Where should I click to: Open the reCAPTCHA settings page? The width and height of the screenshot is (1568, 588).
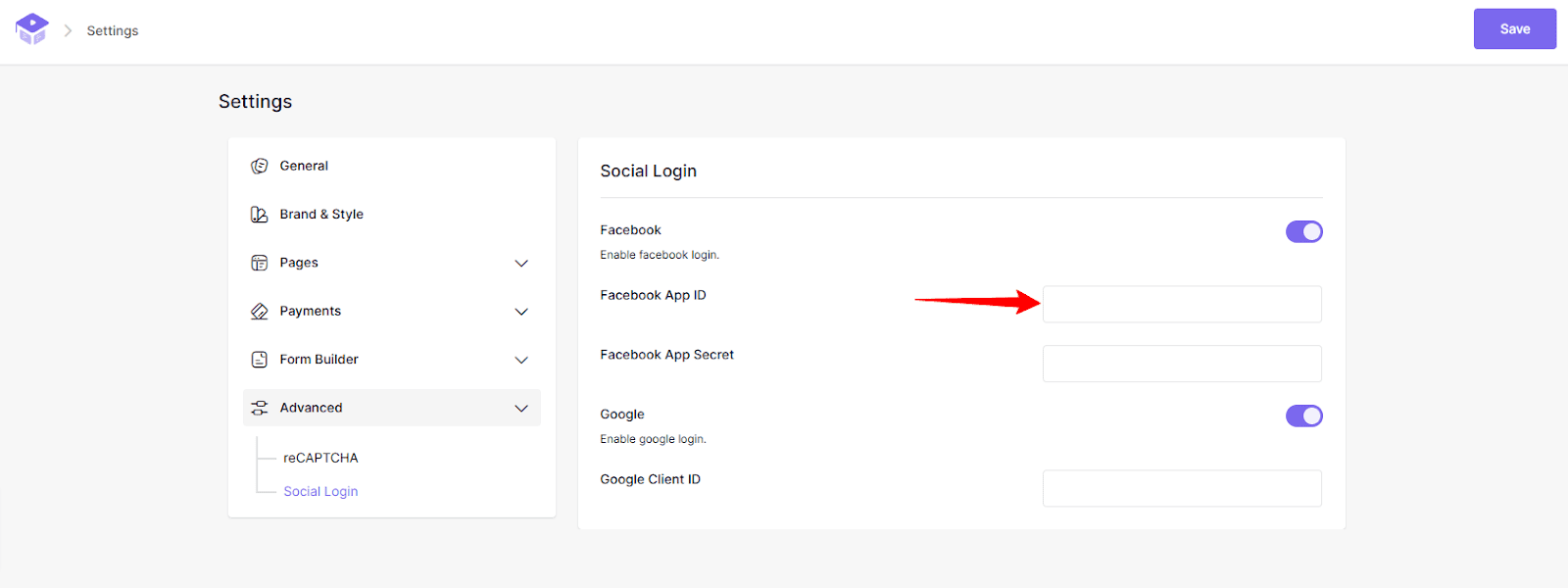[x=319, y=457]
